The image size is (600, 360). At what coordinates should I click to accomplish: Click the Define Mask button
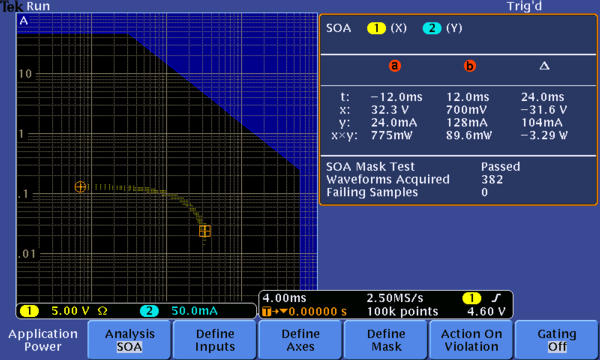click(x=386, y=340)
